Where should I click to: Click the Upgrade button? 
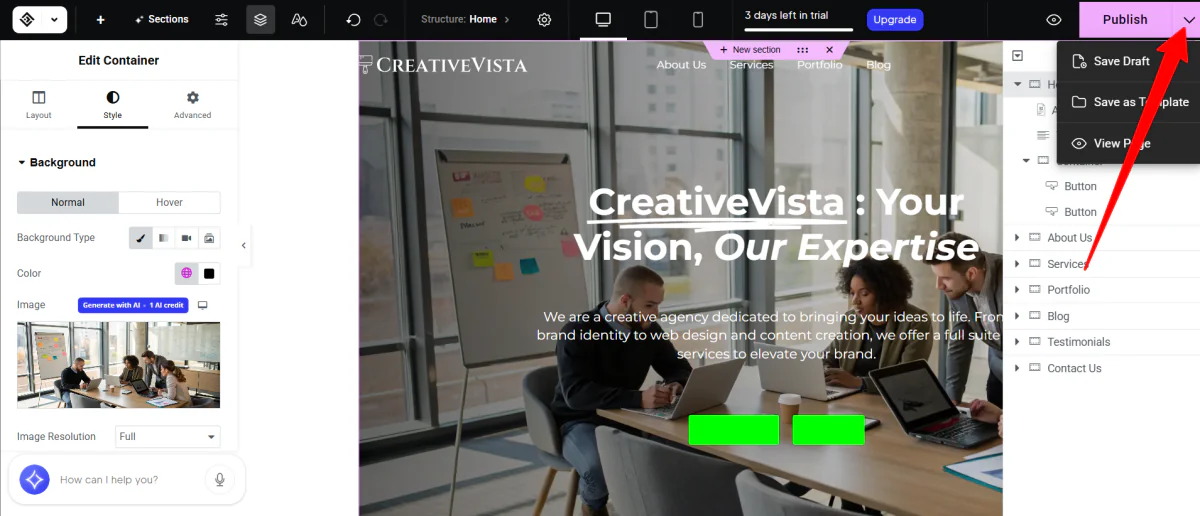[895, 20]
